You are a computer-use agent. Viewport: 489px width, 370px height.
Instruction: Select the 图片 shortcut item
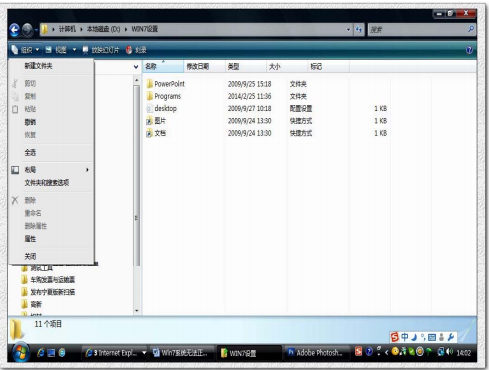click(156, 121)
